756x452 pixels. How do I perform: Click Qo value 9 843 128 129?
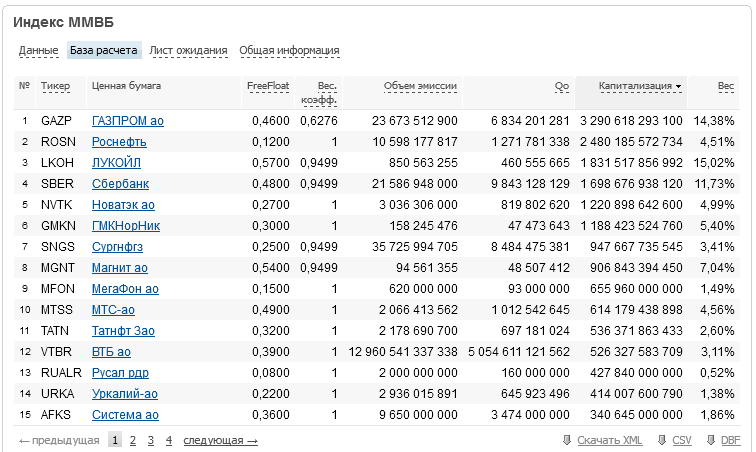[x=530, y=184]
